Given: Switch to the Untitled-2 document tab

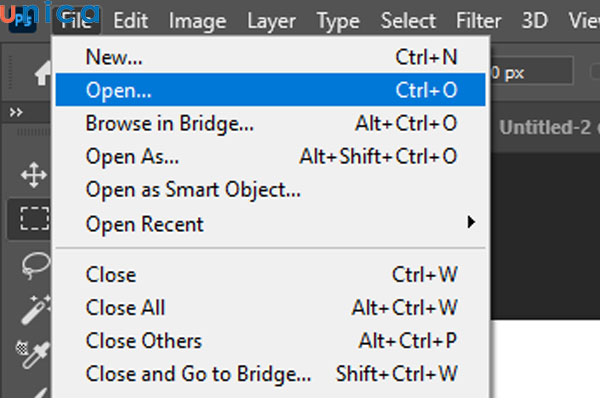Looking at the screenshot, I should click(x=545, y=128).
